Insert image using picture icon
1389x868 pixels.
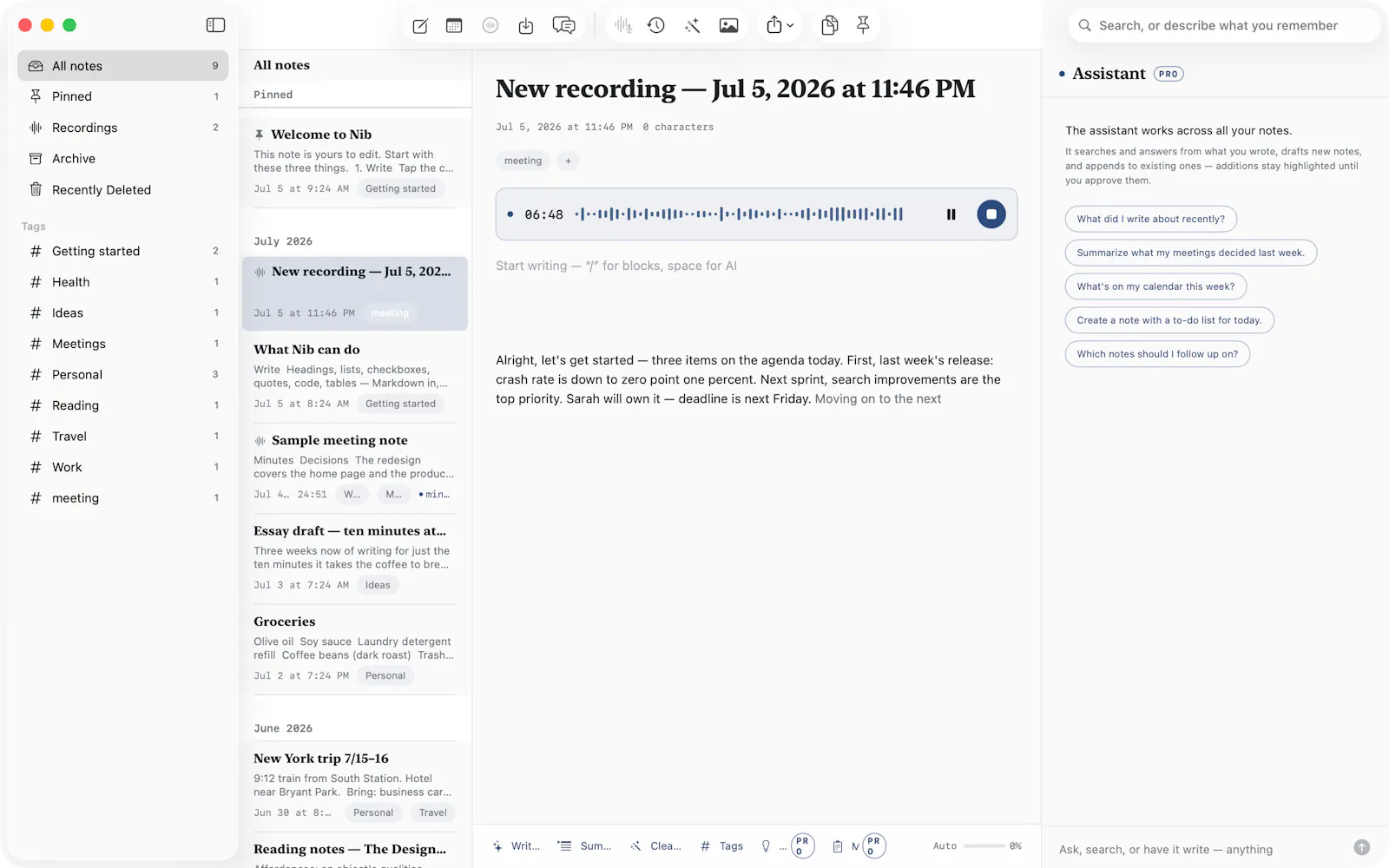(729, 26)
